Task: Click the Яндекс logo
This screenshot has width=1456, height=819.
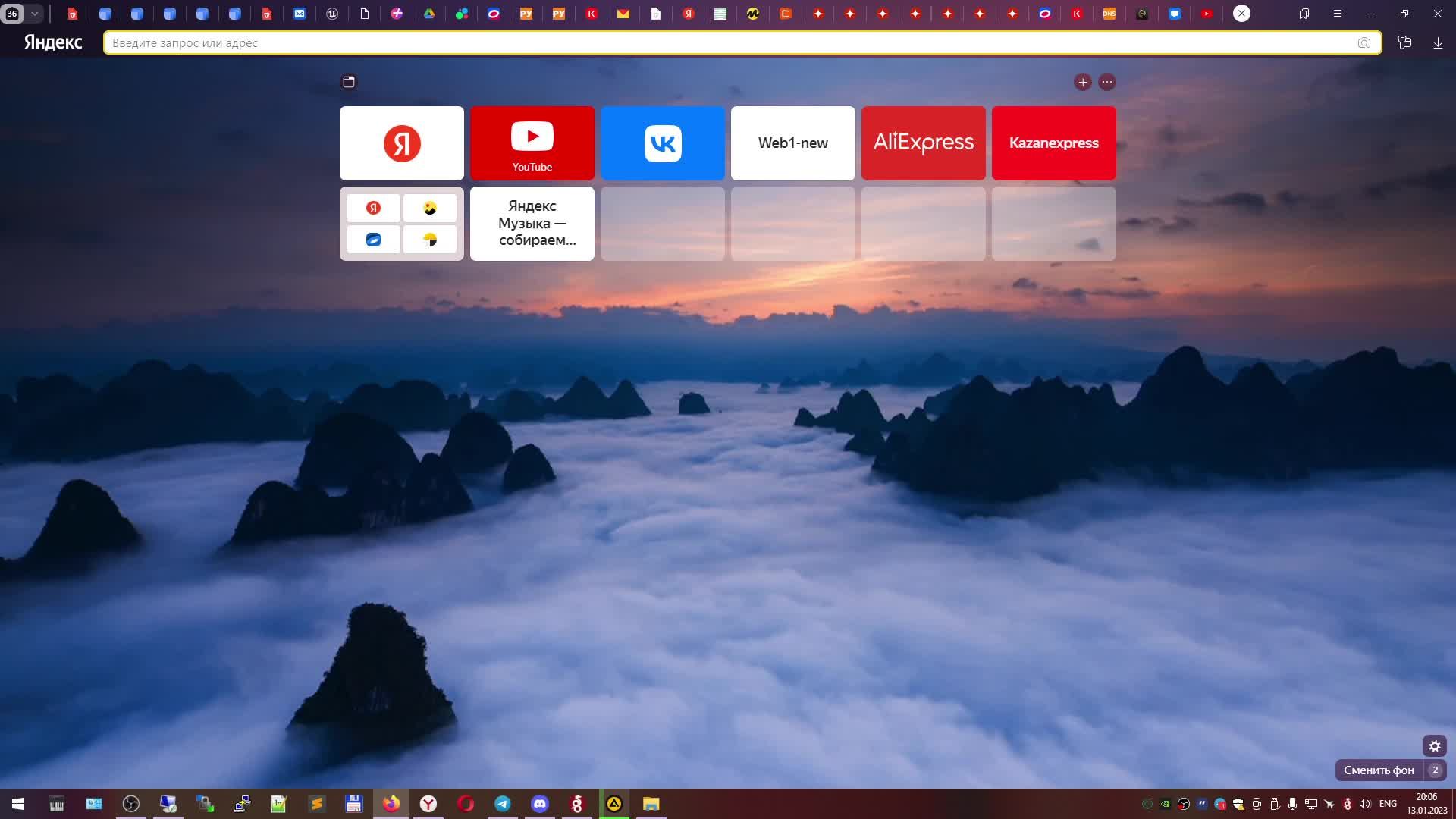Action: point(53,42)
